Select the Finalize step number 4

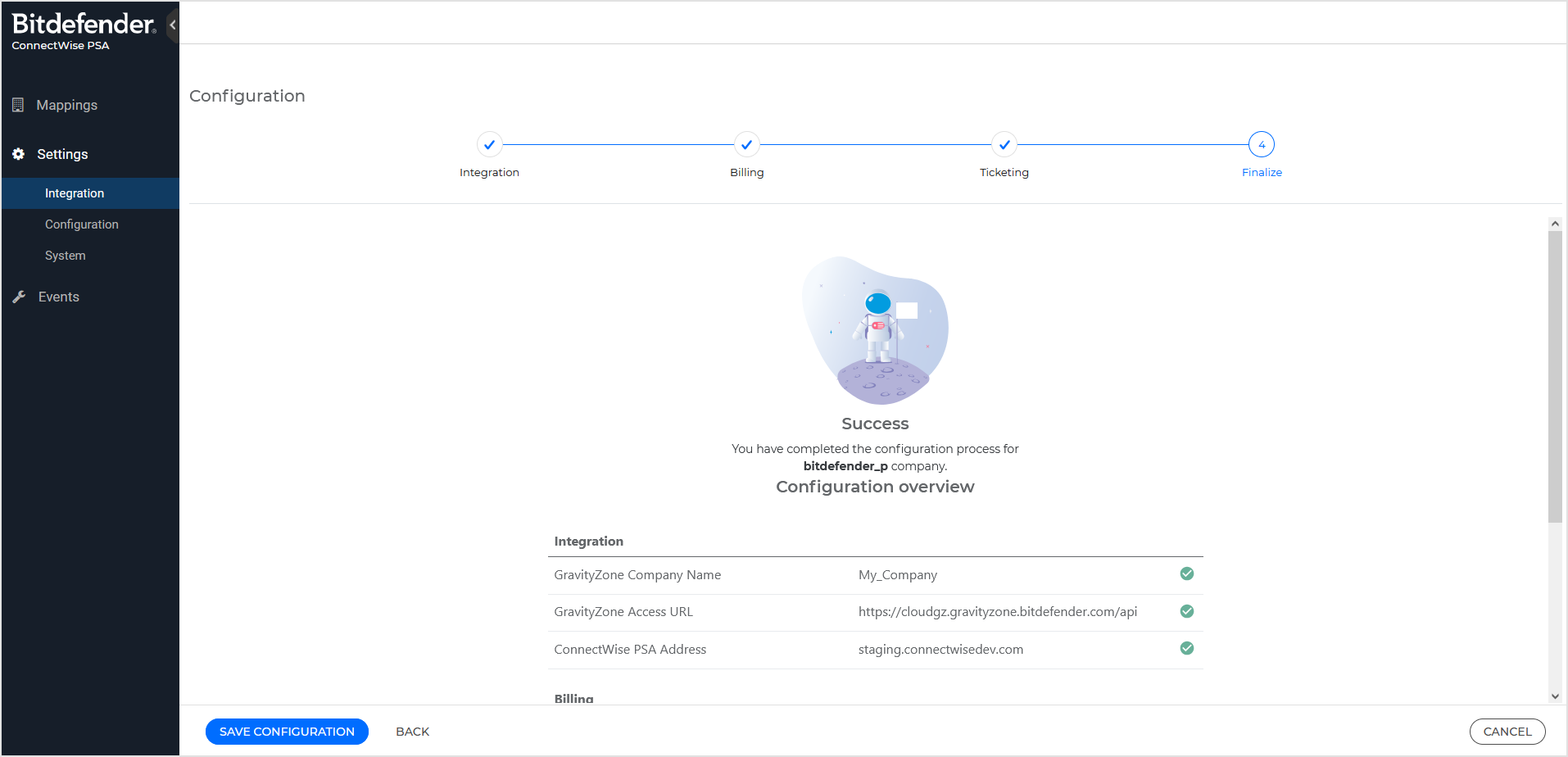[x=1261, y=145]
